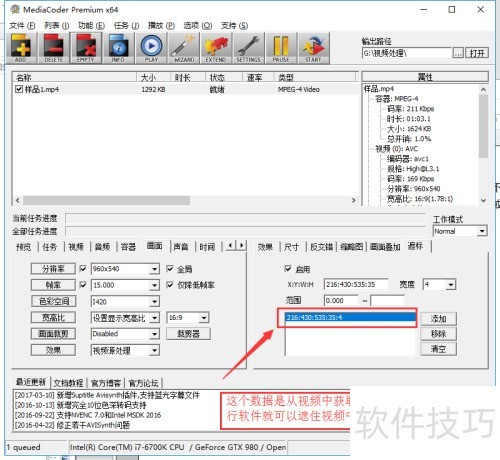Click tab scroll right arrow

pos(242,246)
